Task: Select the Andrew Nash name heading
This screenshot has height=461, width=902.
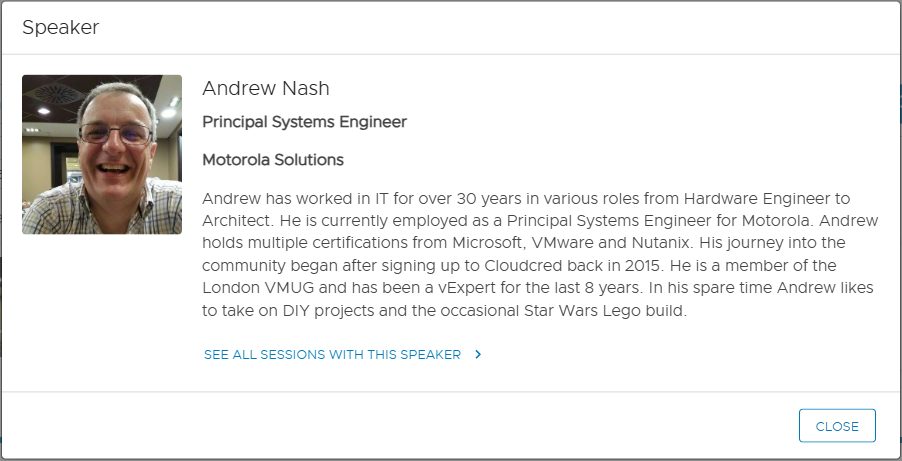Action: tap(266, 88)
